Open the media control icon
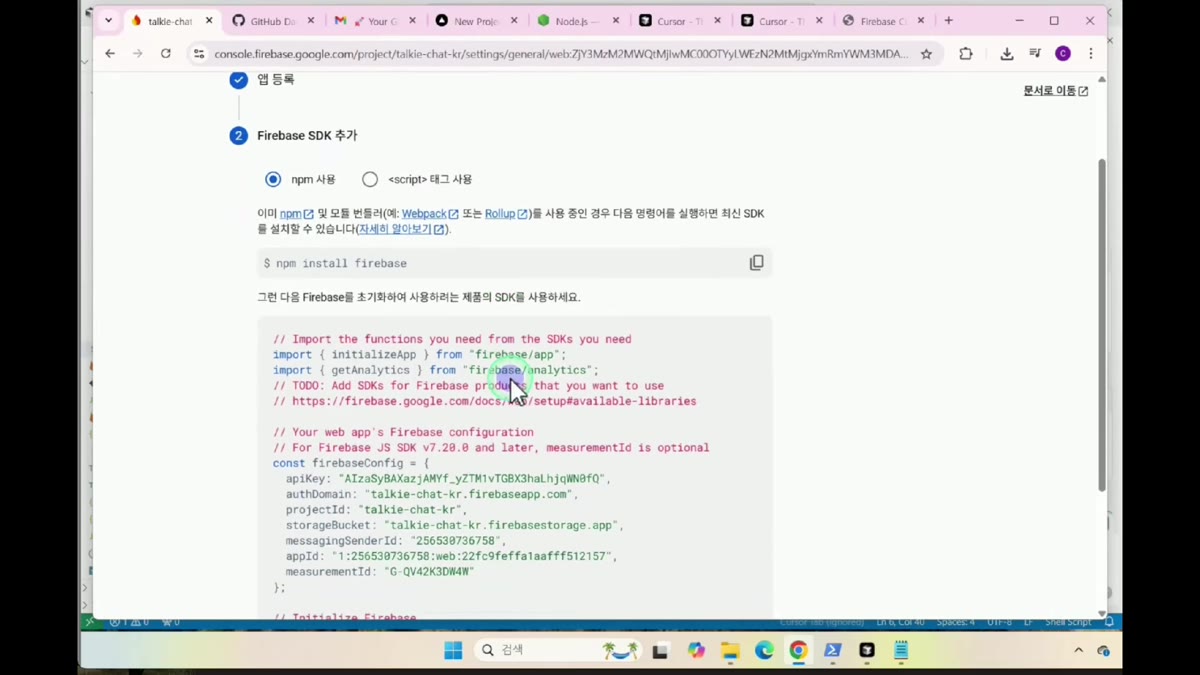This screenshot has width=1200, height=675. click(x=1035, y=54)
